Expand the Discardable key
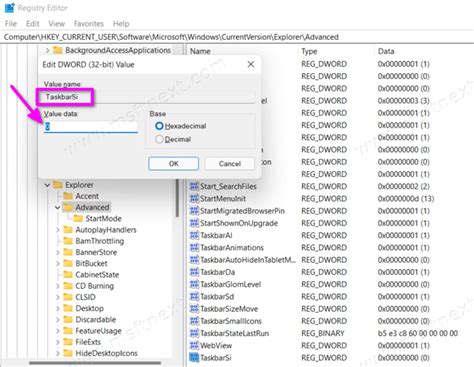The image size is (474, 367). pyautogui.click(x=57, y=320)
